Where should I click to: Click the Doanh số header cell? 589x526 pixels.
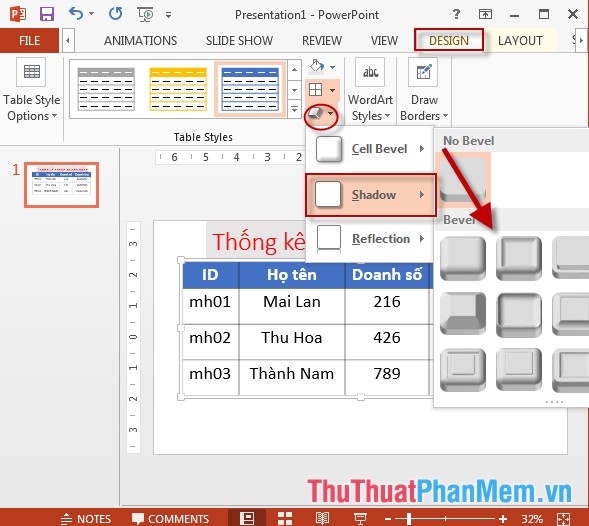387,275
